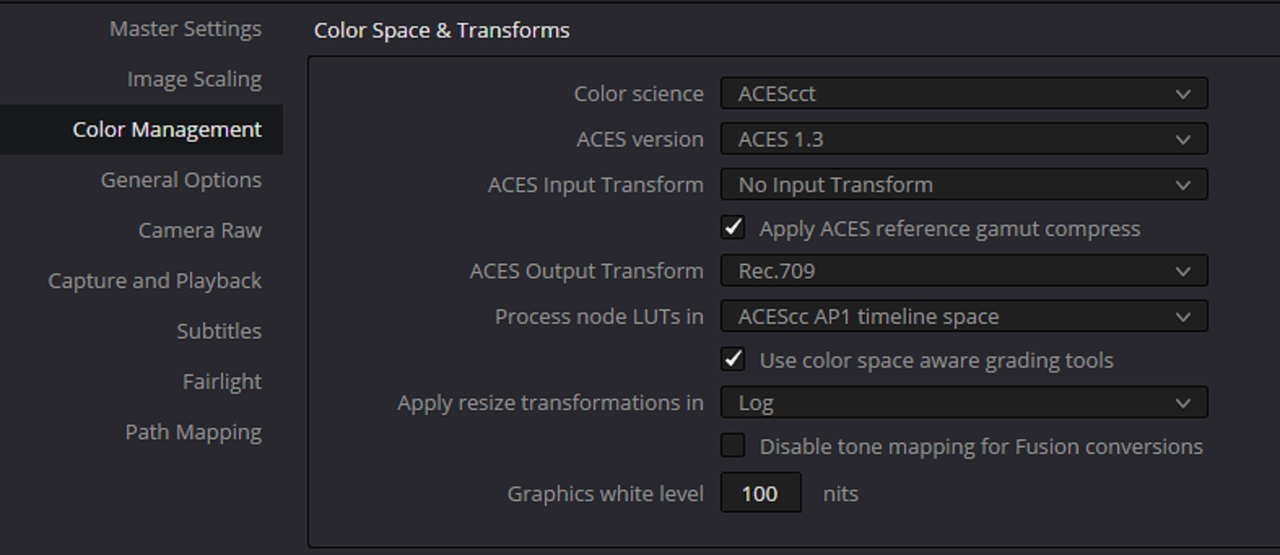This screenshot has height=555, width=1280.
Task: Open Color science dropdown showing ACEScct
Action: point(964,94)
